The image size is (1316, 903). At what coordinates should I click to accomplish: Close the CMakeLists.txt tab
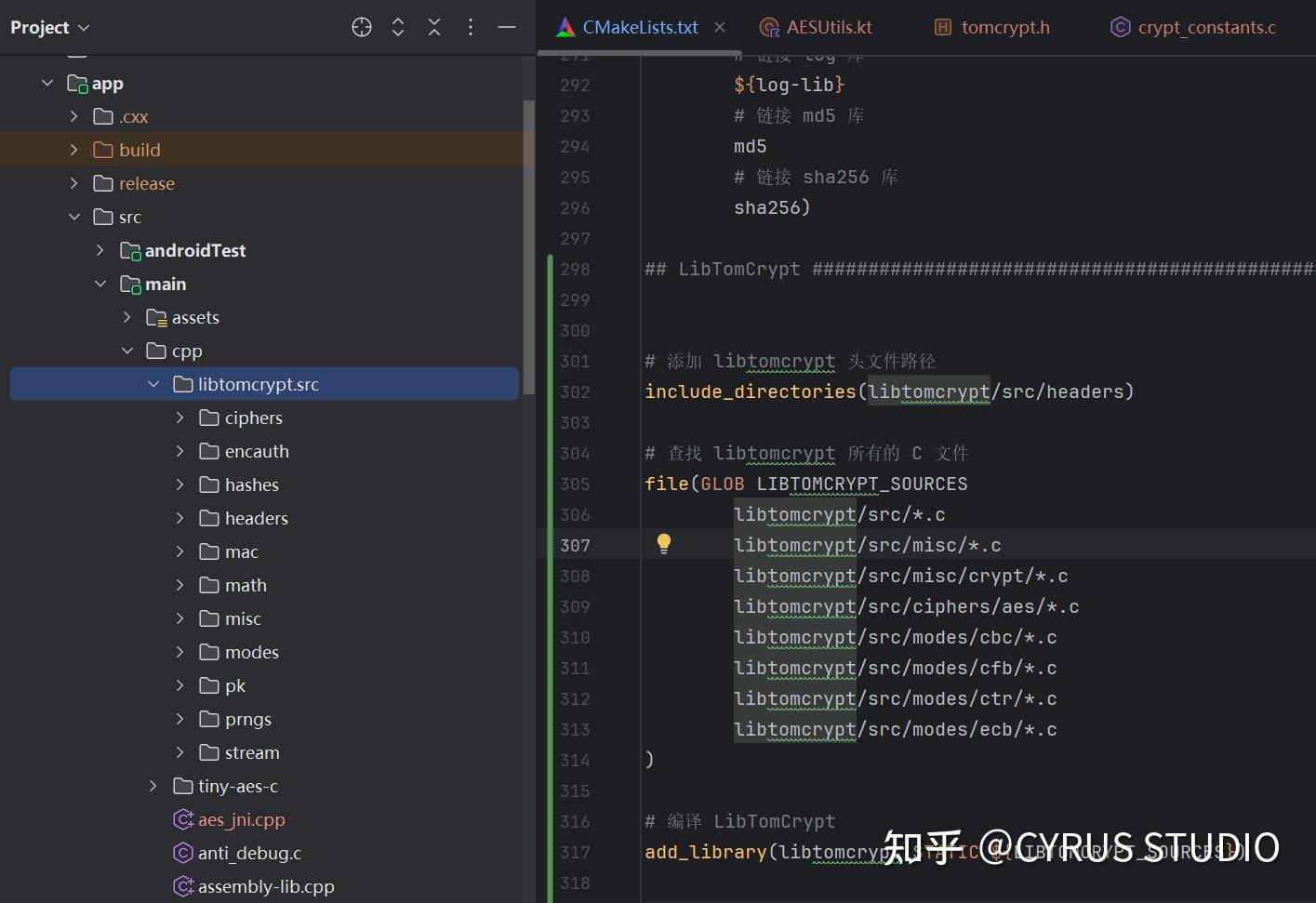pos(720,27)
